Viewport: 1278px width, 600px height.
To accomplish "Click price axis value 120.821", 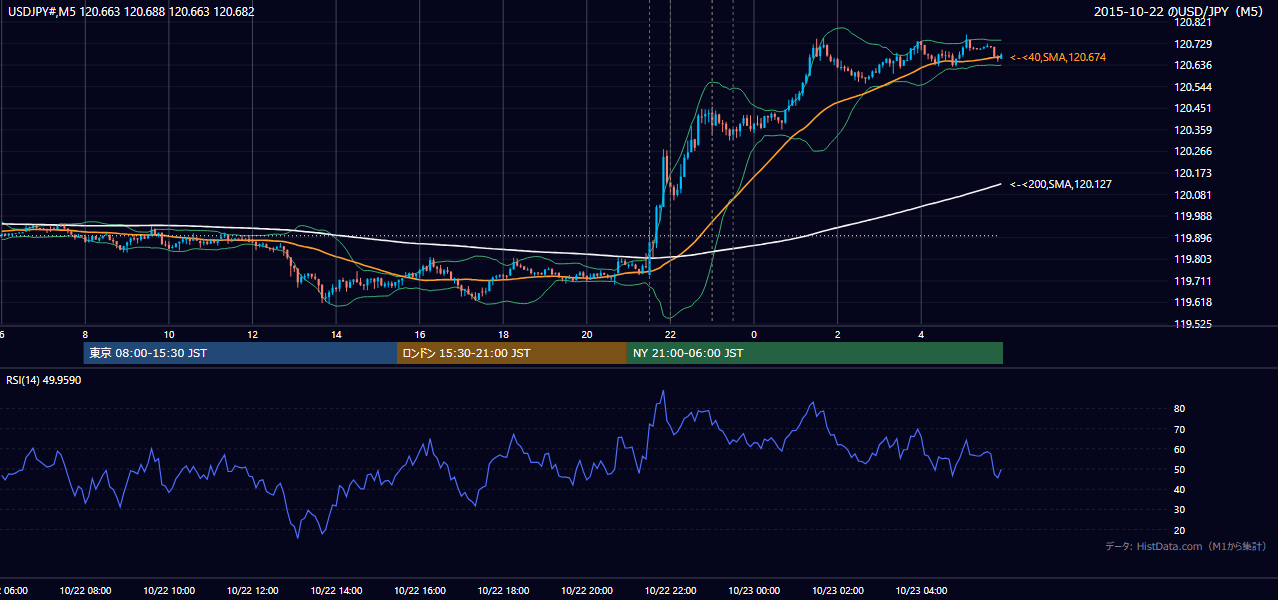I will 1192,22.
